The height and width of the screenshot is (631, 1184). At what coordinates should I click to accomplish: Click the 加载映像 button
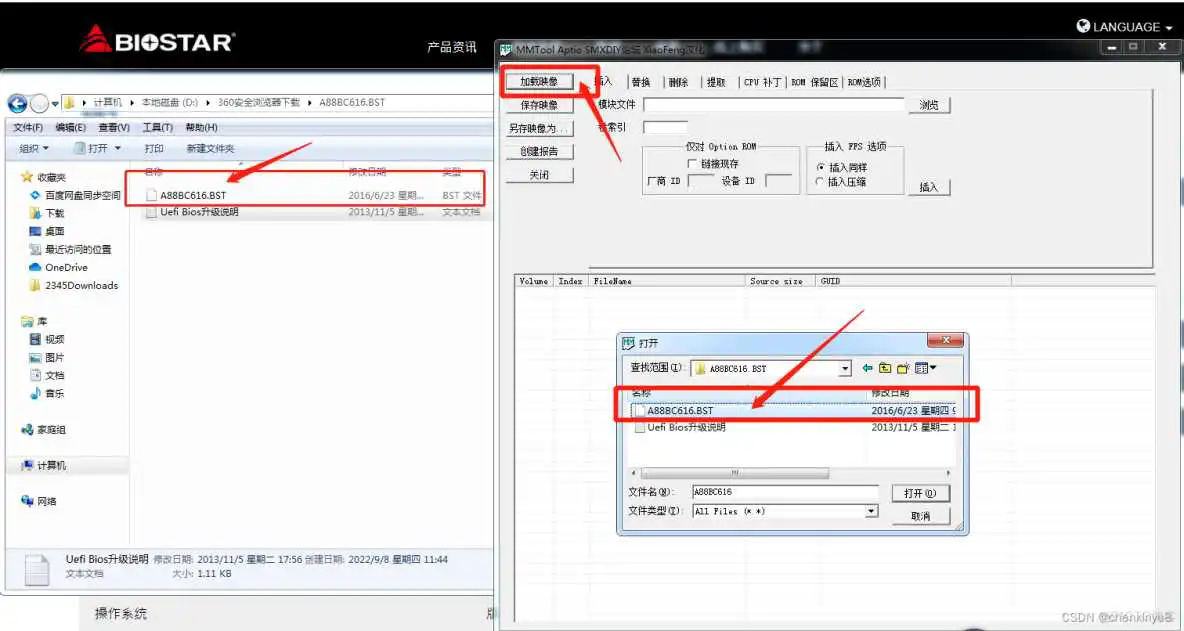[x=539, y=81]
